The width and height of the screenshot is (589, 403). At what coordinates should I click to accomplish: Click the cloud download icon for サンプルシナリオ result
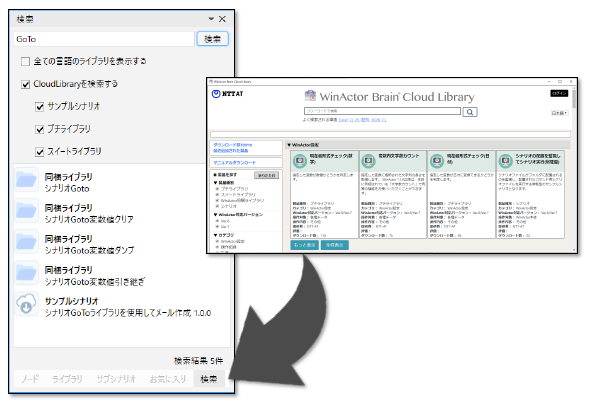point(26,305)
